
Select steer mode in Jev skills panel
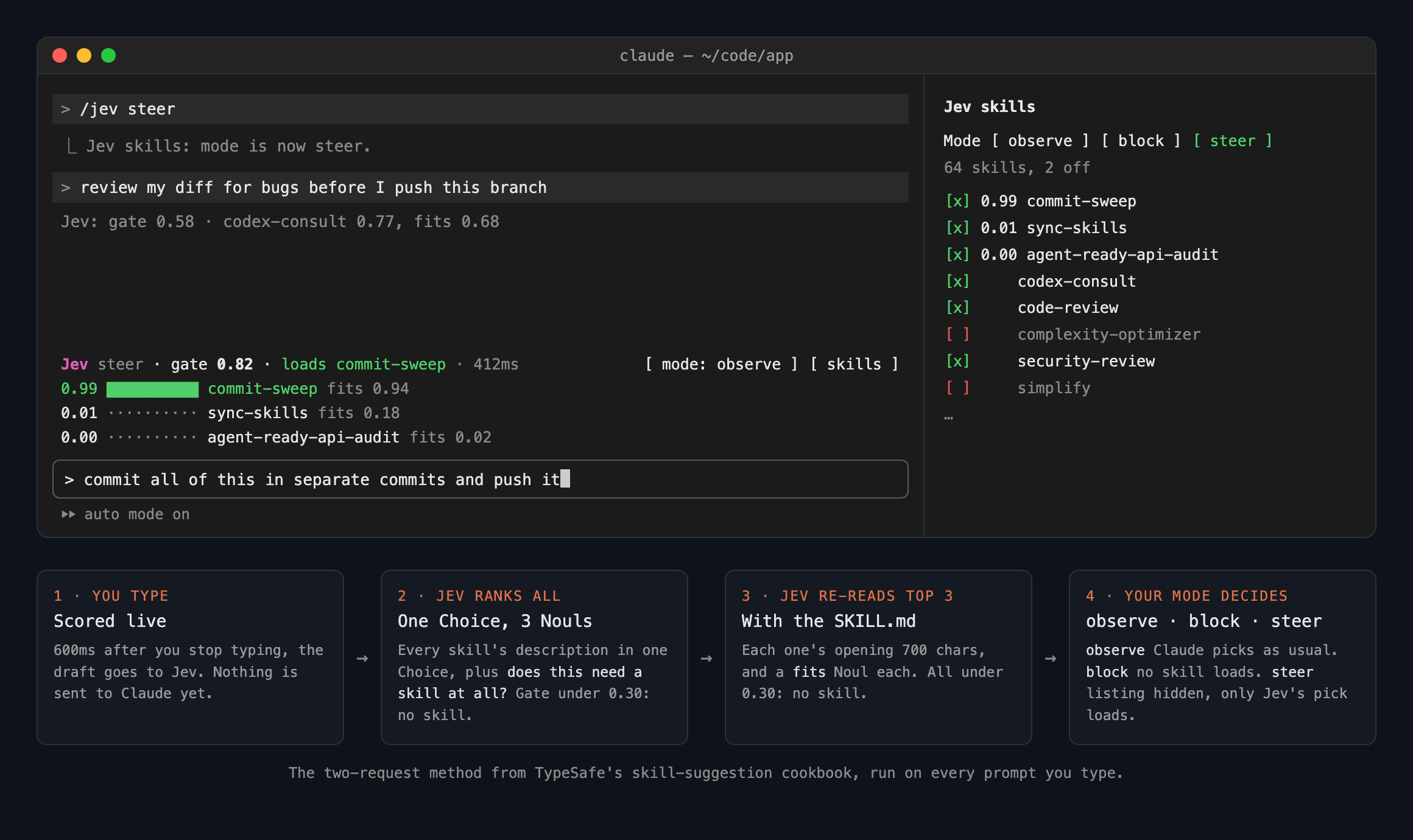[x=1233, y=141]
